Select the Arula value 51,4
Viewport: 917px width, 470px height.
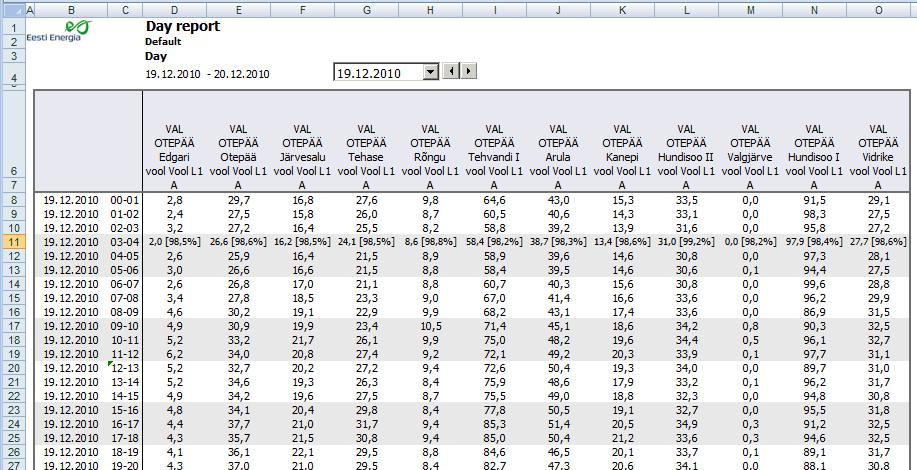point(558,424)
